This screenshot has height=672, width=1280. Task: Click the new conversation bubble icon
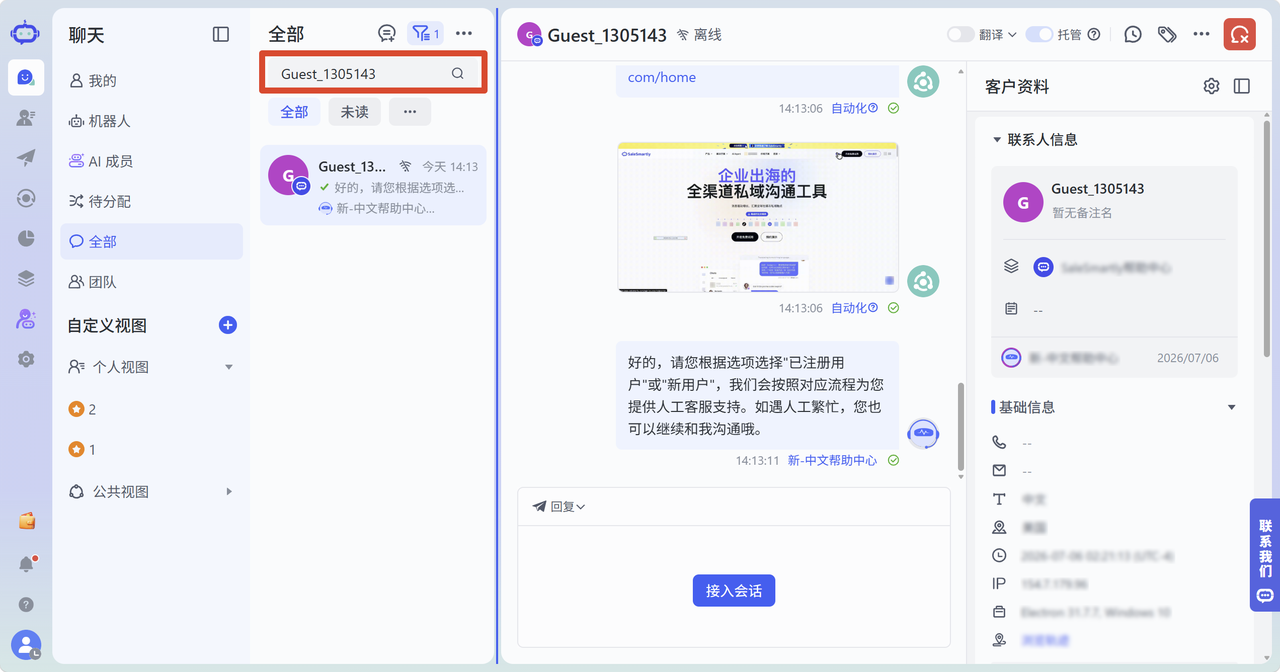coord(387,34)
